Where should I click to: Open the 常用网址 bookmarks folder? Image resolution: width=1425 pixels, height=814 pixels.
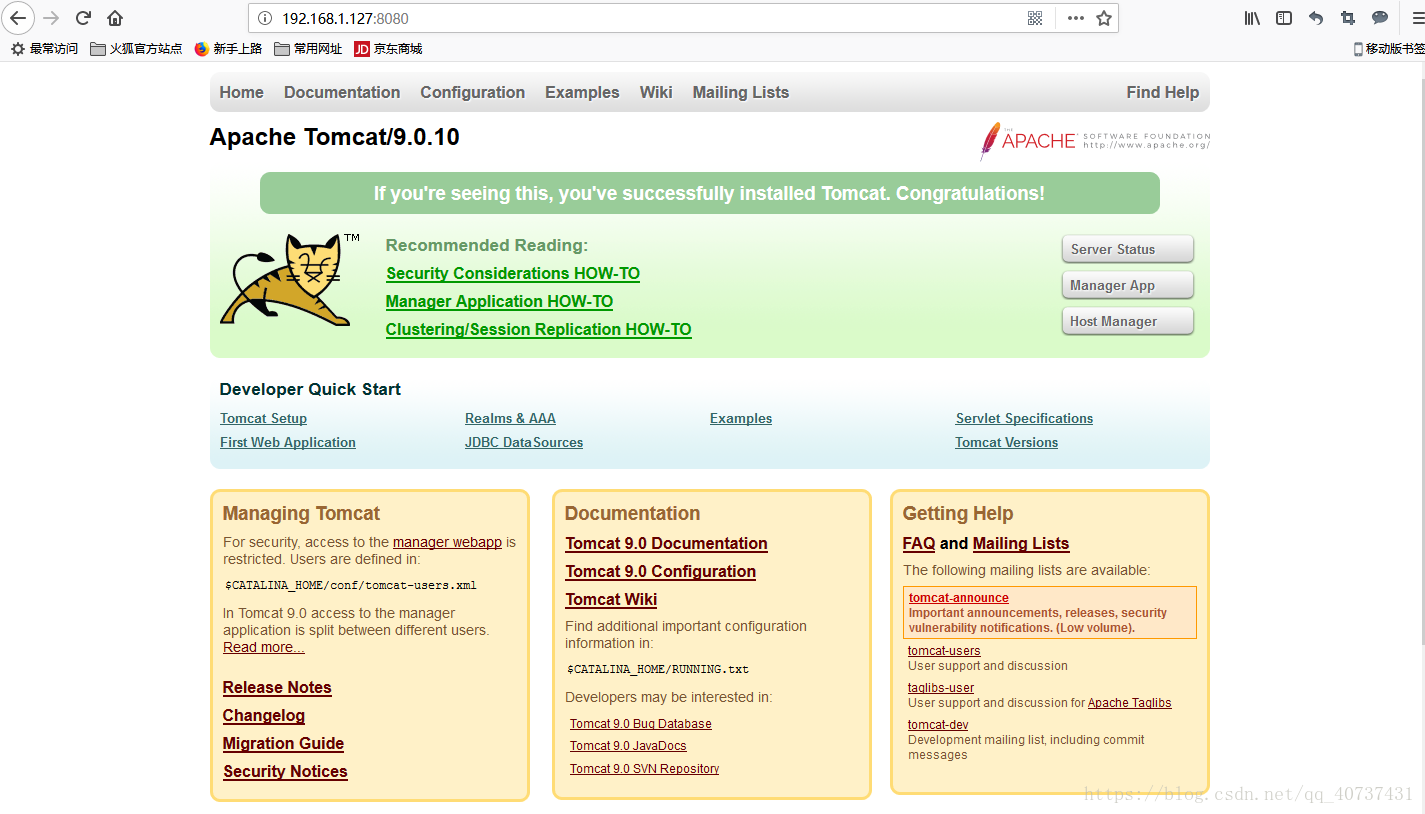(308, 48)
